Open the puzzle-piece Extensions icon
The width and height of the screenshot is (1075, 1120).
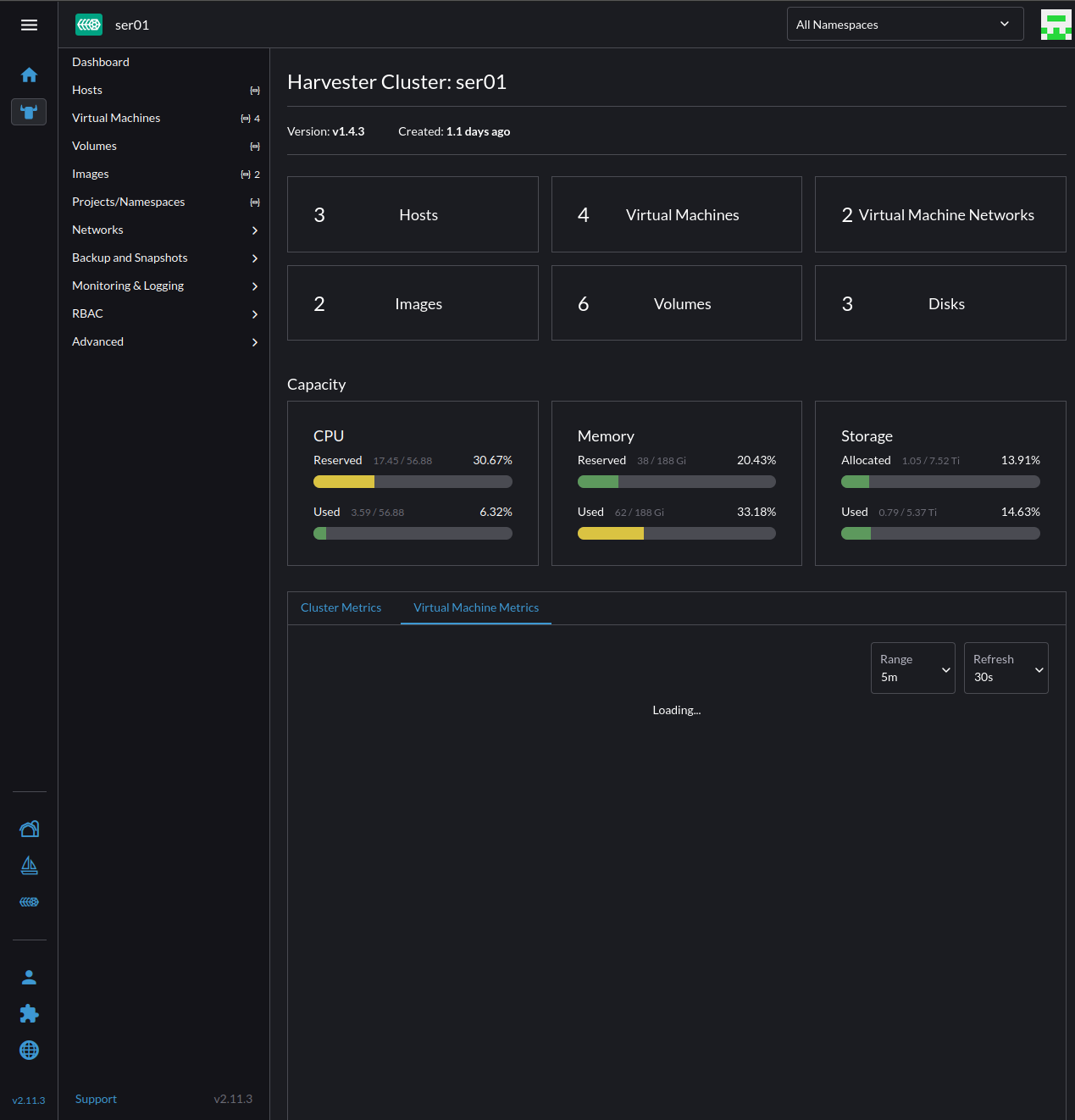[x=29, y=1014]
